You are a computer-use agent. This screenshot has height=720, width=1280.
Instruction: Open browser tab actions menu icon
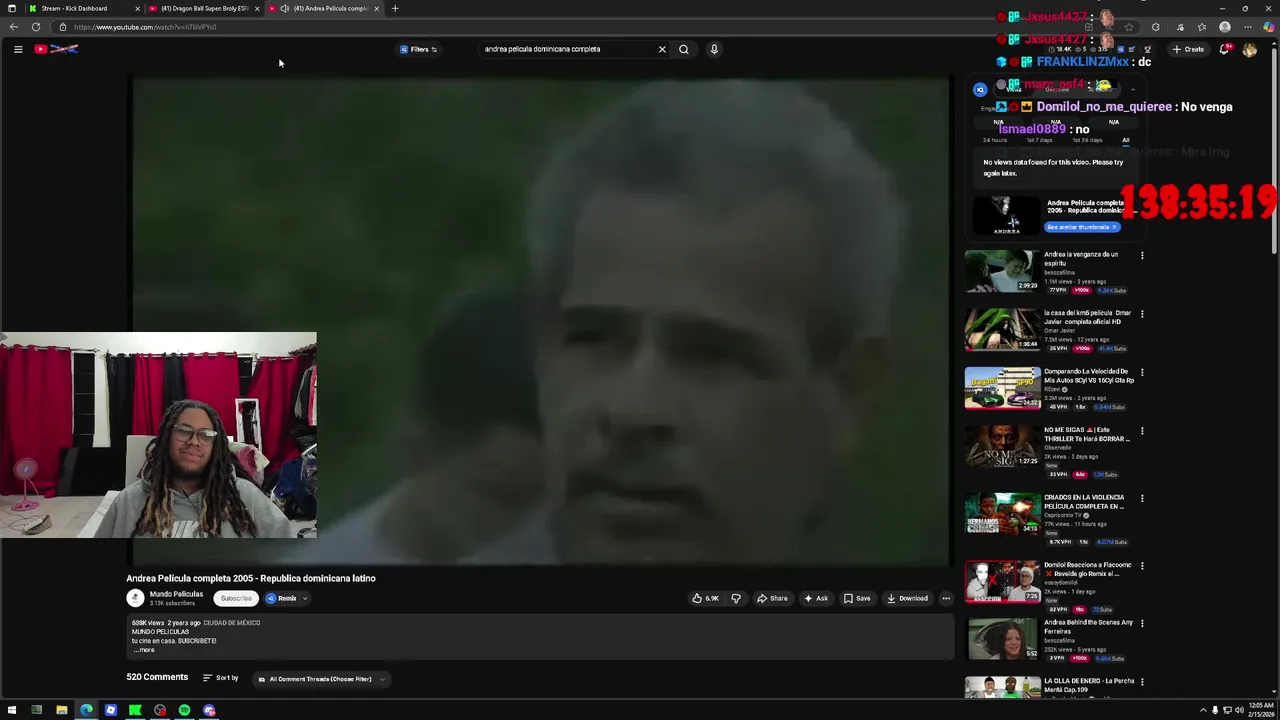pyautogui.click(x=11, y=8)
